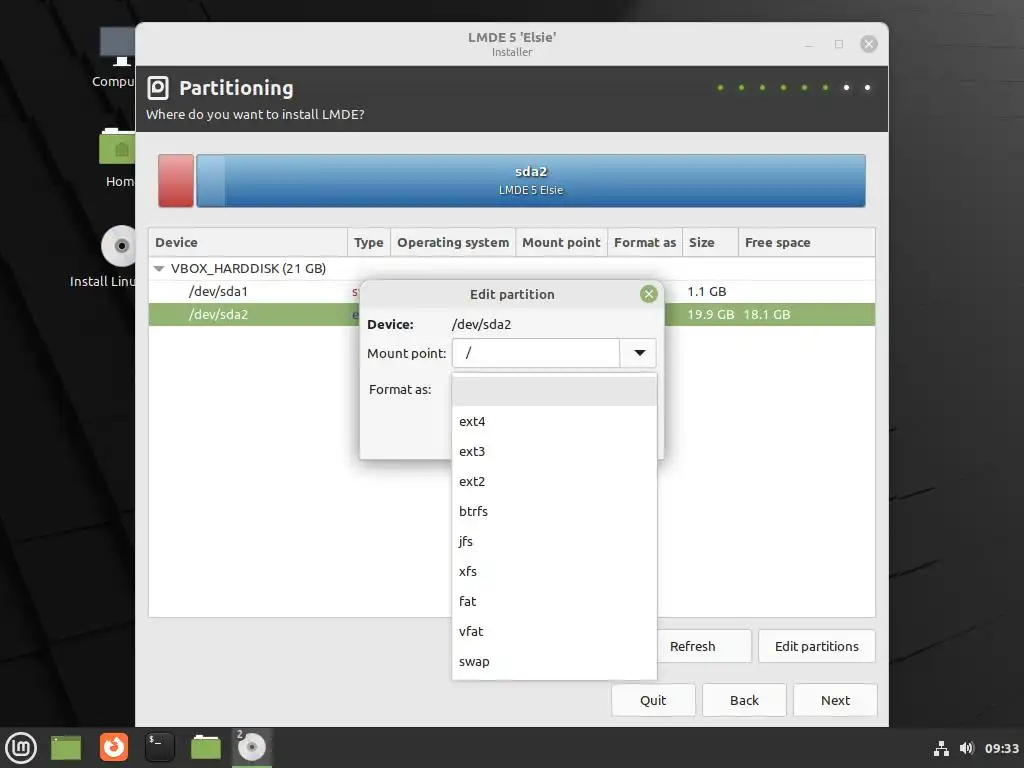Open the Files manager taskbar icon
1024x768 pixels.
[x=206, y=747]
